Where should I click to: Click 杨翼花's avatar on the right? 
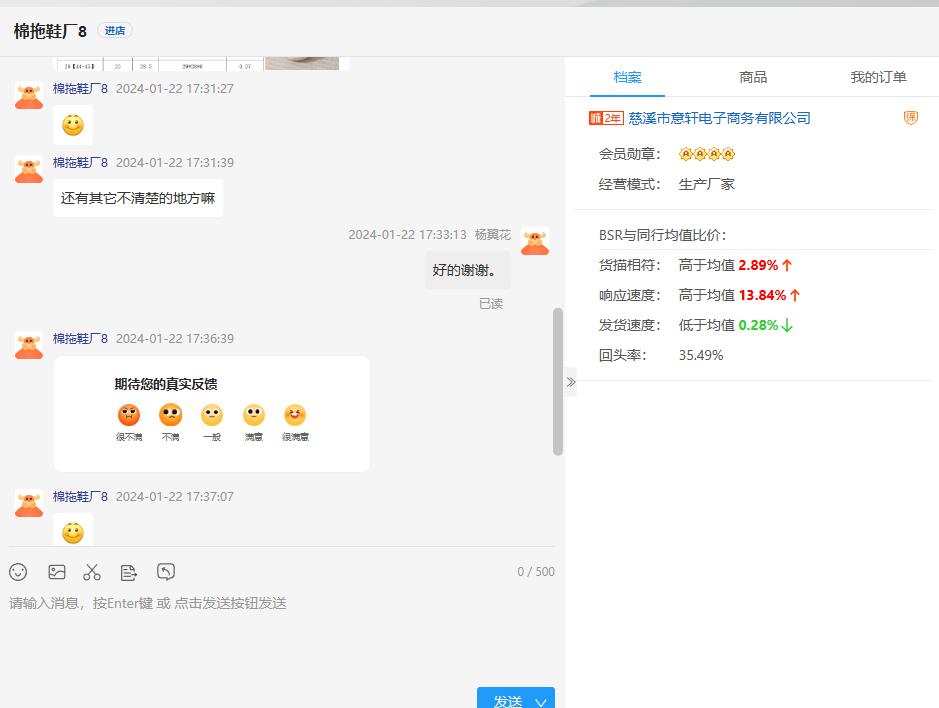pyautogui.click(x=535, y=242)
